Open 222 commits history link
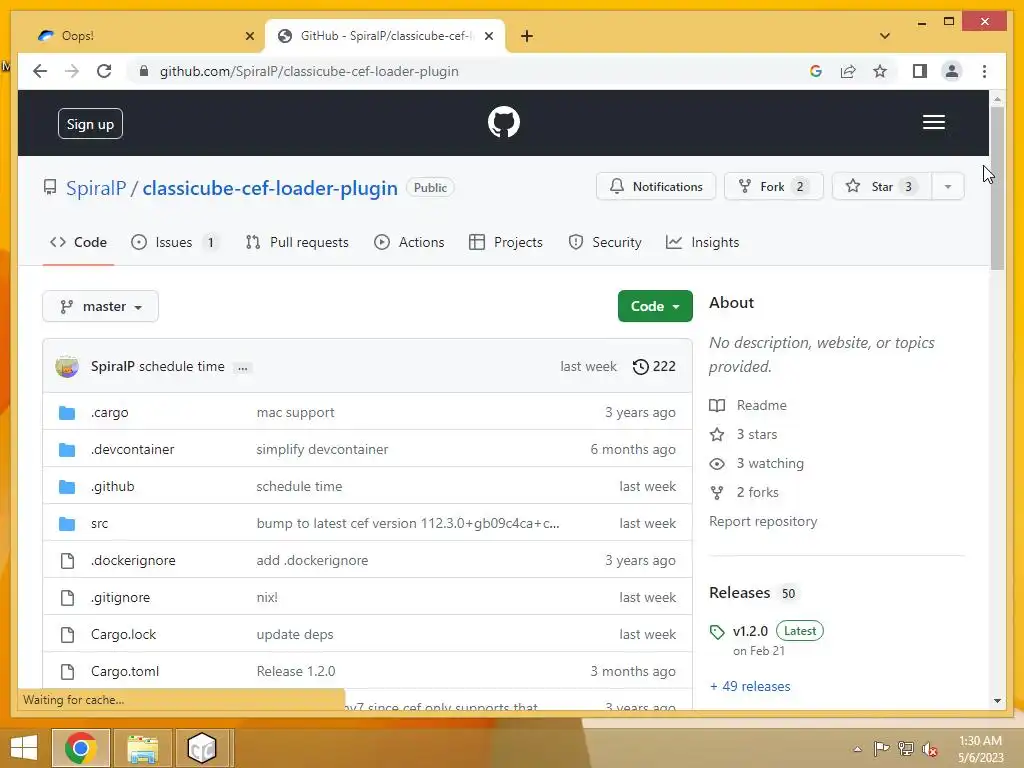 tap(654, 366)
